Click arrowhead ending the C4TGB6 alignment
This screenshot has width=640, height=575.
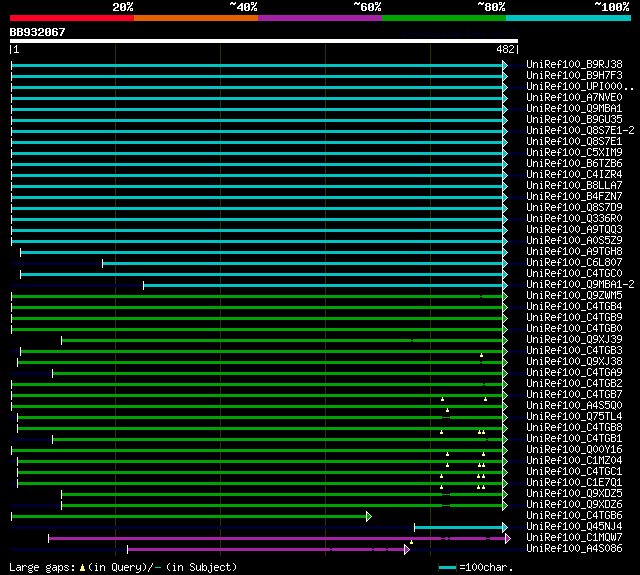[369, 517]
